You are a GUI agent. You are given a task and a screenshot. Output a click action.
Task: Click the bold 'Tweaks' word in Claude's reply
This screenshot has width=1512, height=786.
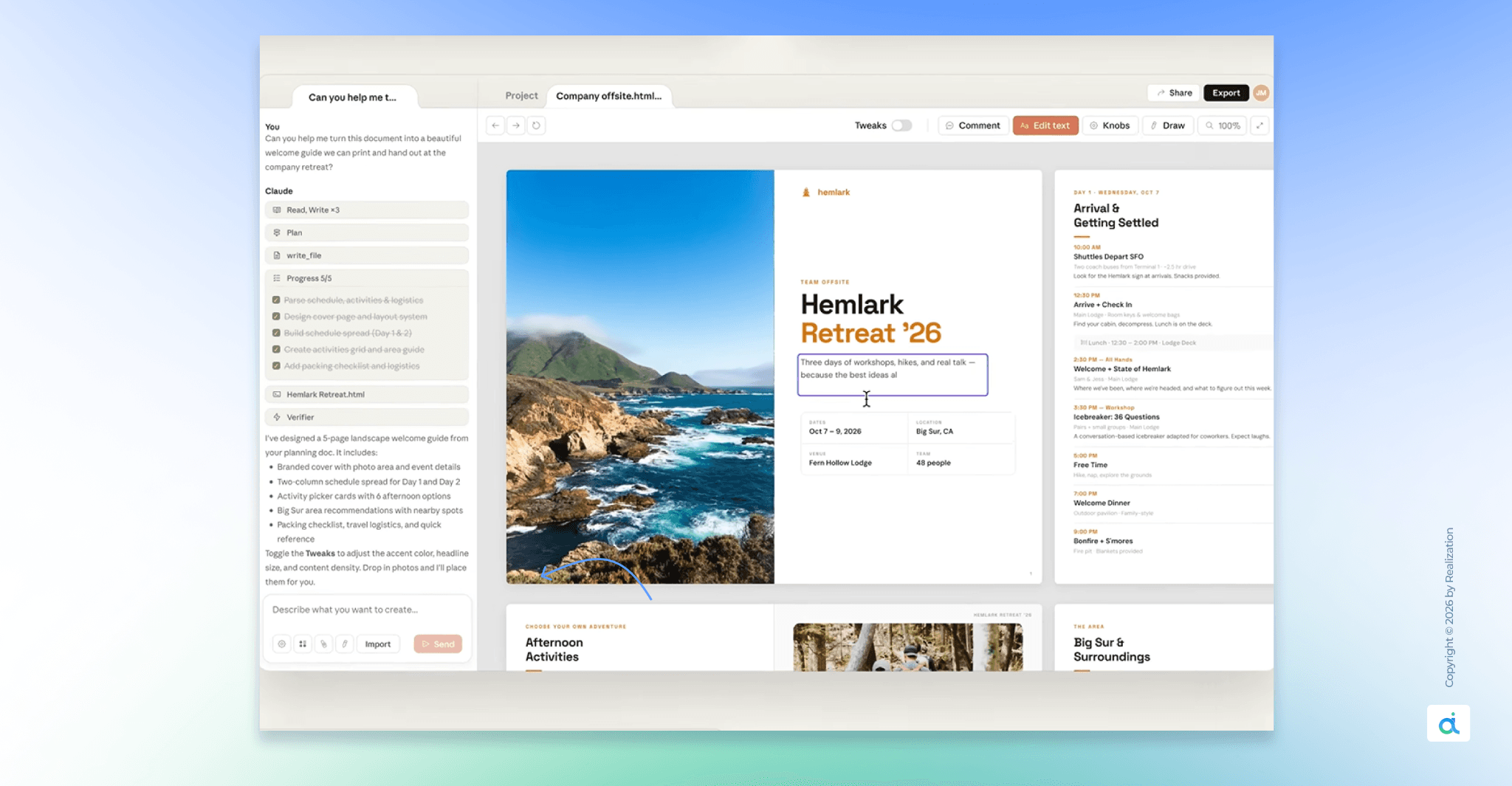coord(320,554)
